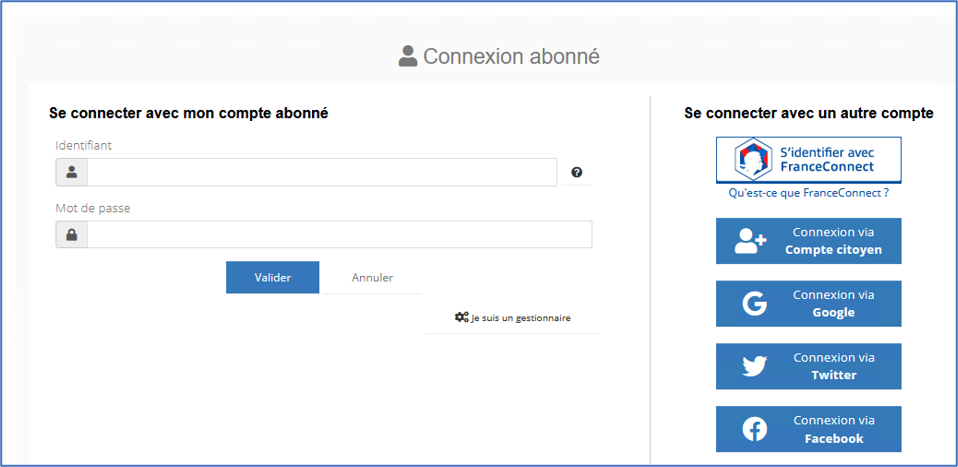Select Connexion via Twitter label
Viewport: 958px width, 467px height.
coord(833,366)
